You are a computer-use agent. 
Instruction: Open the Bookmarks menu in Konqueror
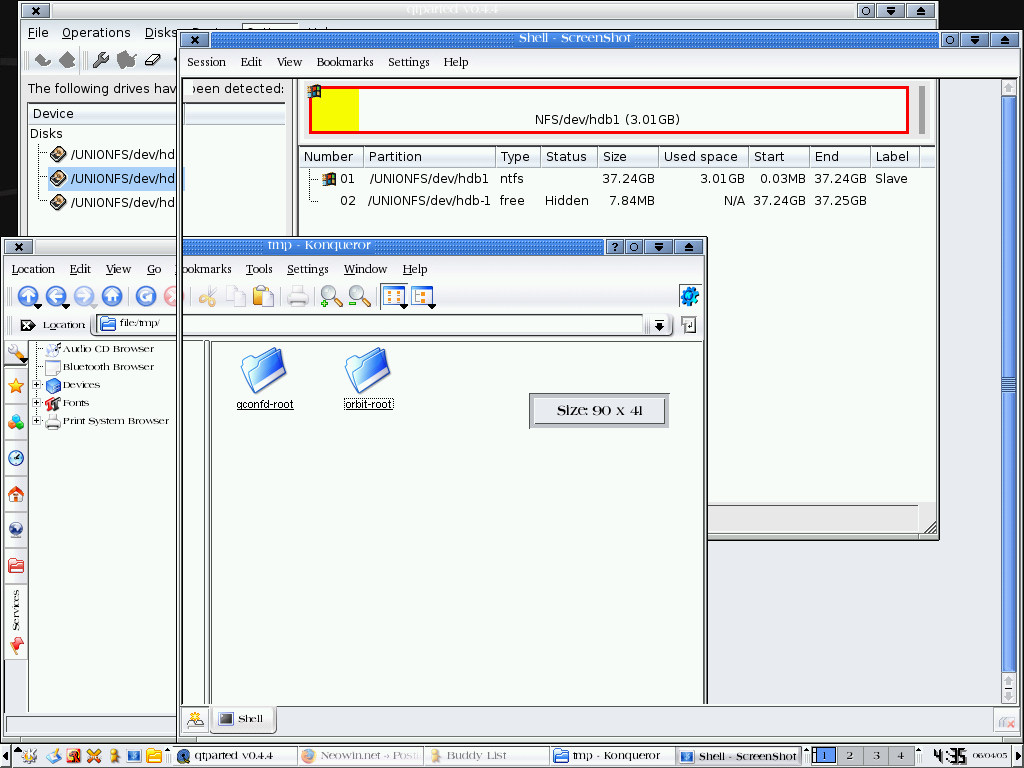tap(206, 268)
